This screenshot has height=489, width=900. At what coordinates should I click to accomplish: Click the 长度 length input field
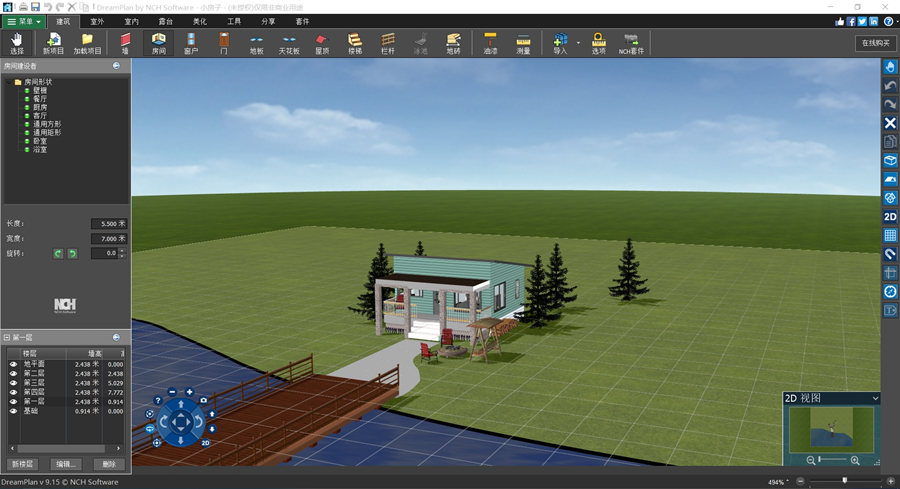109,223
